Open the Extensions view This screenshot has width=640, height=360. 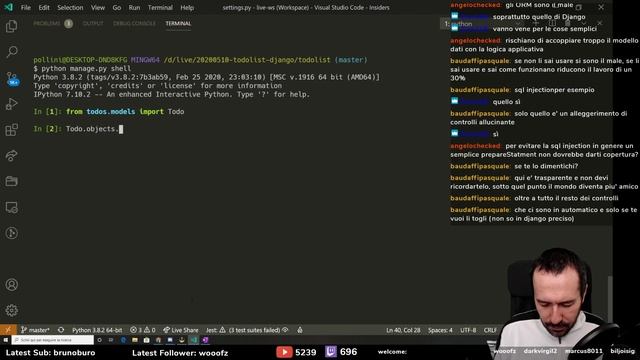pyautogui.click(x=11, y=130)
